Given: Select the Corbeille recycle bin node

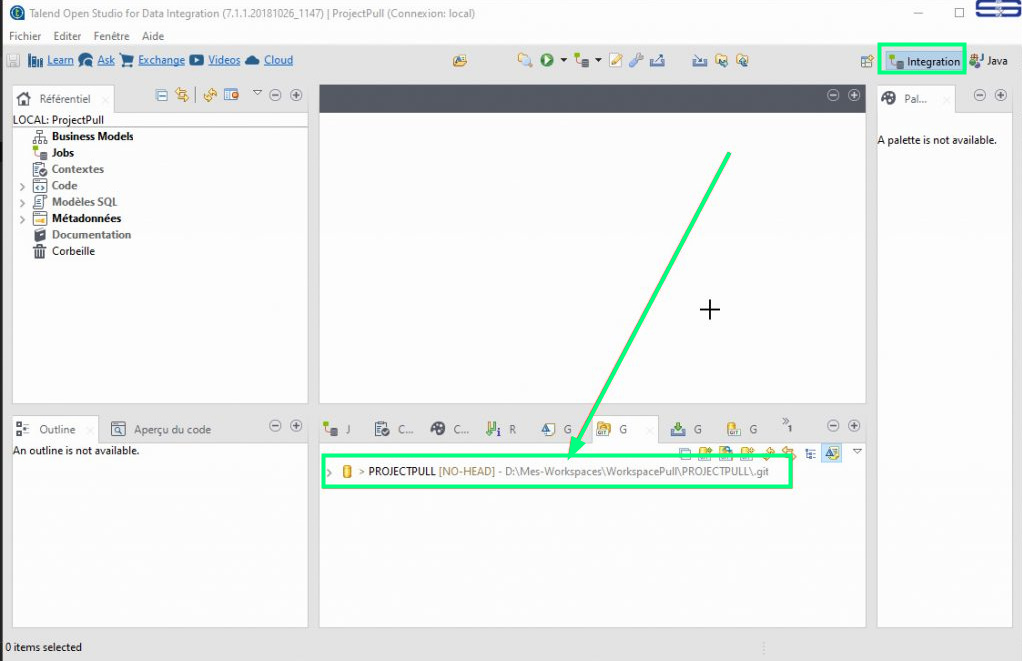Looking at the screenshot, I should [x=73, y=251].
